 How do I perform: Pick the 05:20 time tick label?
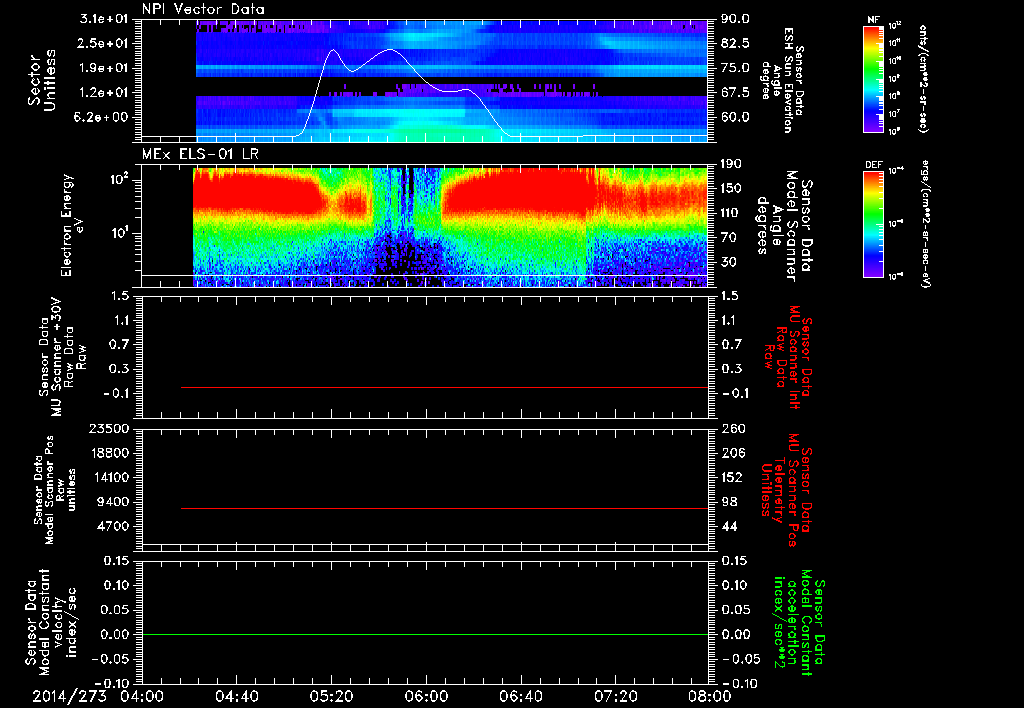coord(331,696)
